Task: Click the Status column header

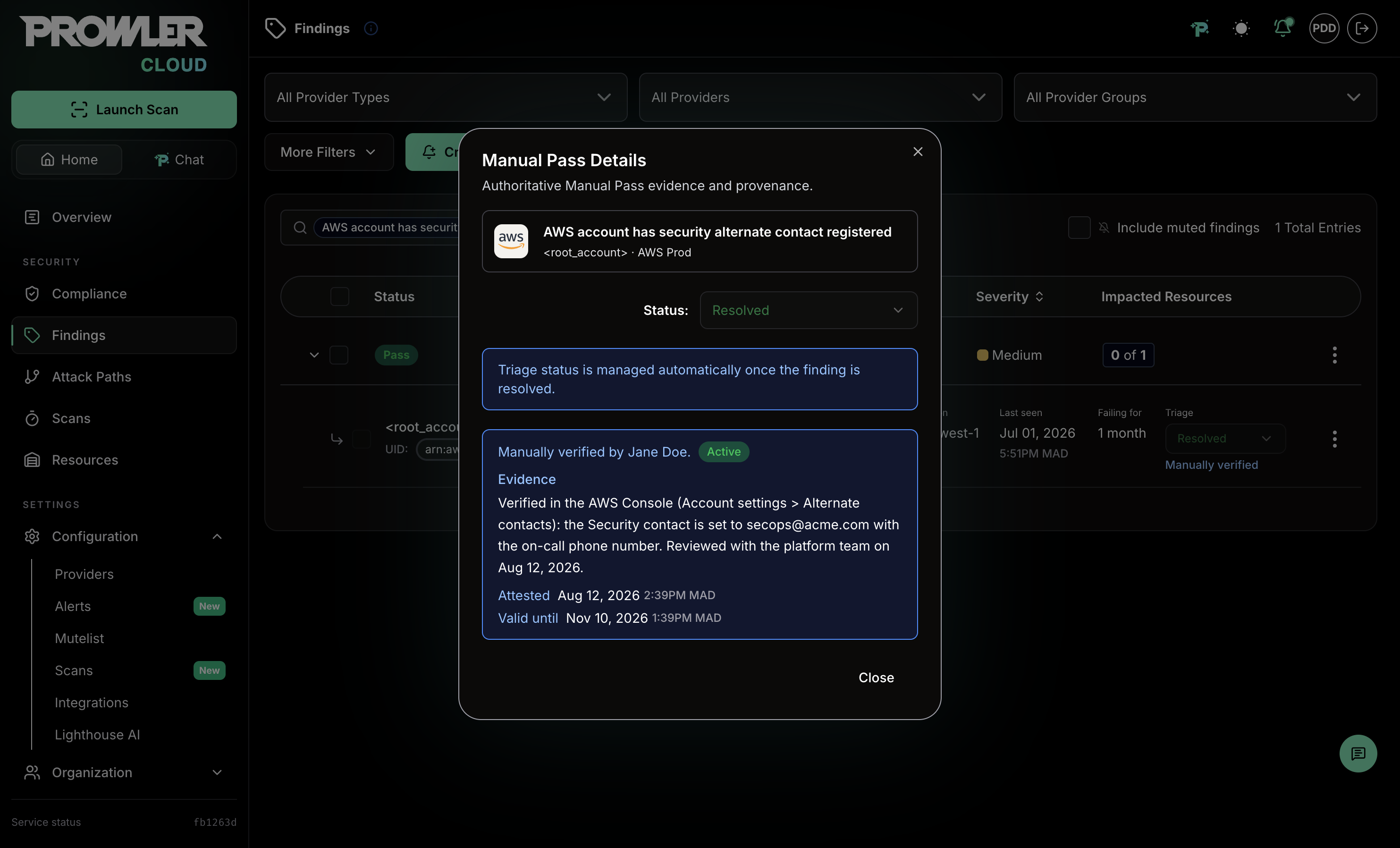Action: coord(394,297)
